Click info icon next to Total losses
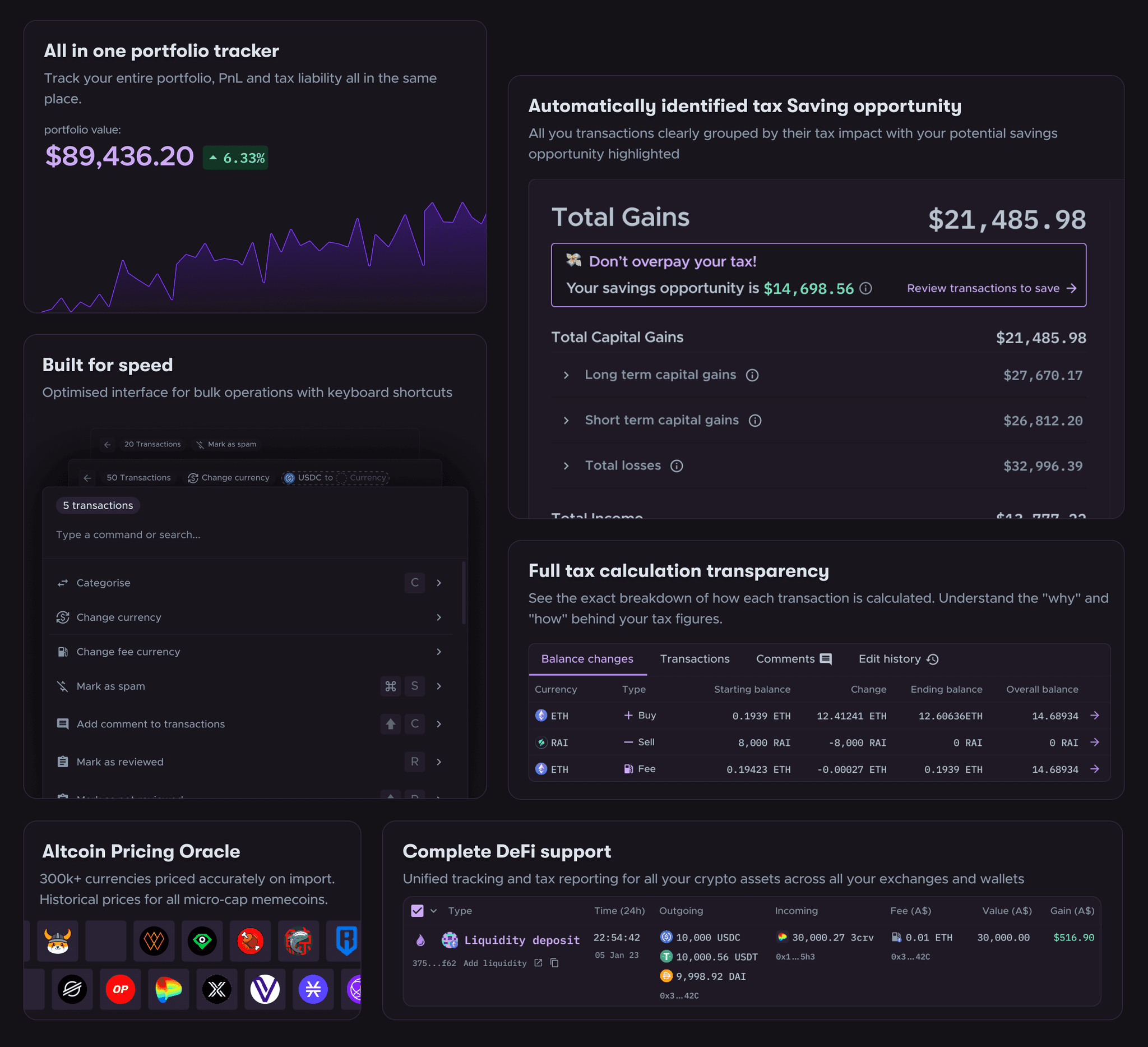 tap(677, 466)
